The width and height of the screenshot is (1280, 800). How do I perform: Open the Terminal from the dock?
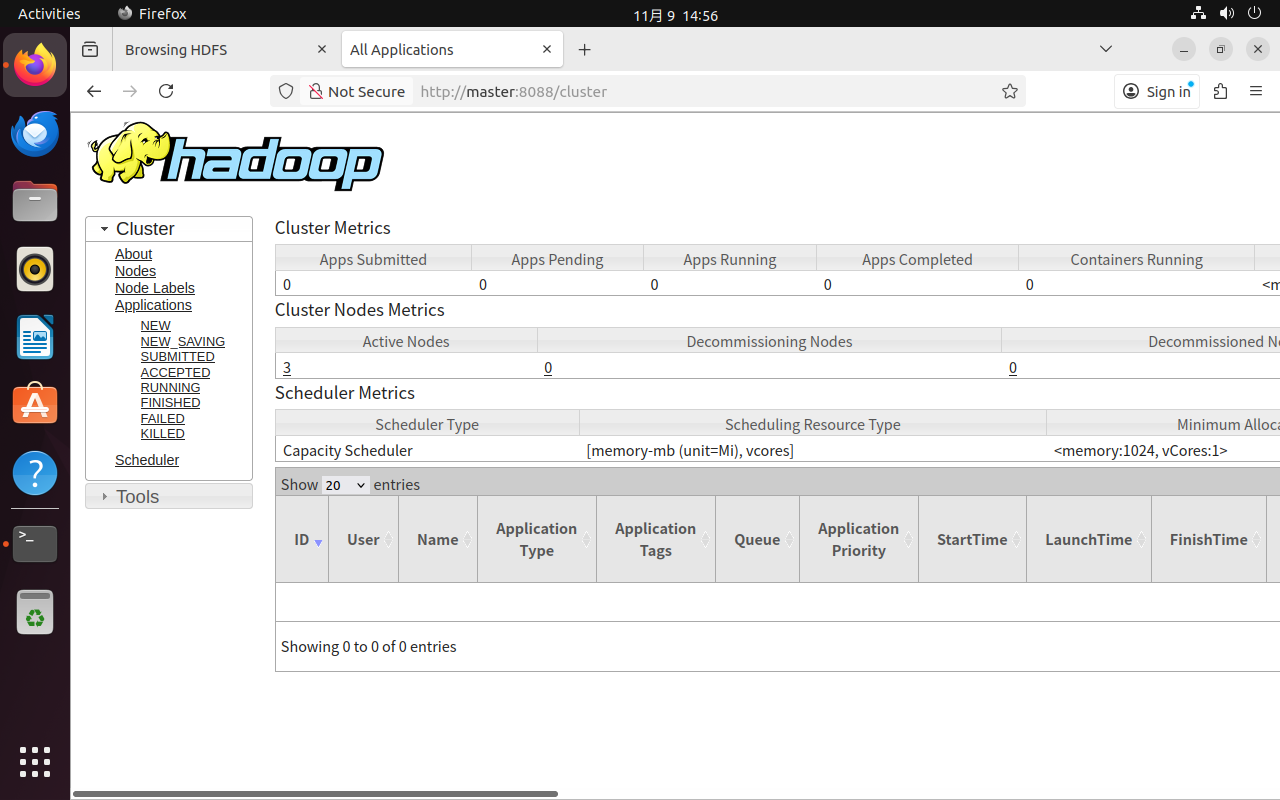[35, 543]
